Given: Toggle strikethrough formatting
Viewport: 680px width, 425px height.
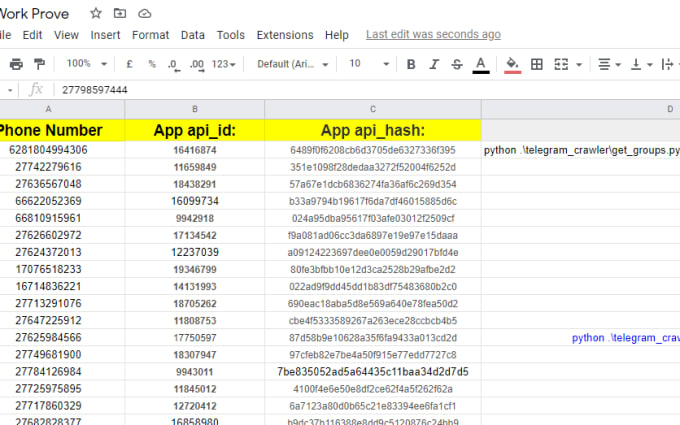Looking at the screenshot, I should (x=457, y=64).
